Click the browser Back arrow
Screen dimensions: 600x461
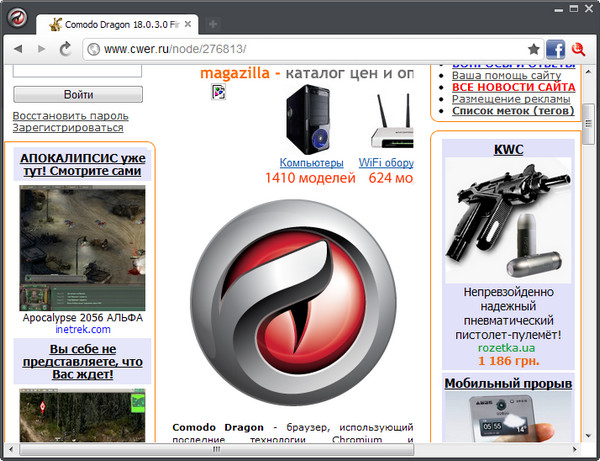click(x=19, y=48)
